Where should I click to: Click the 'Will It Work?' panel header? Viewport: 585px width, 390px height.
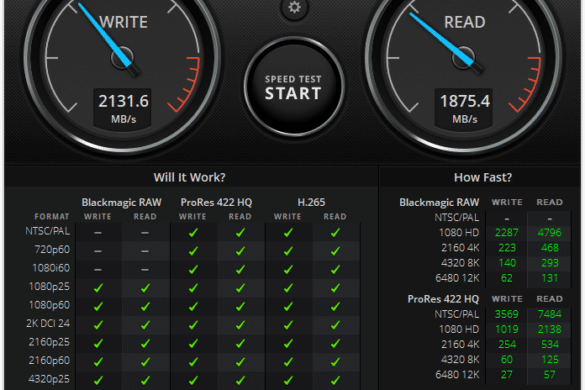[x=190, y=177]
